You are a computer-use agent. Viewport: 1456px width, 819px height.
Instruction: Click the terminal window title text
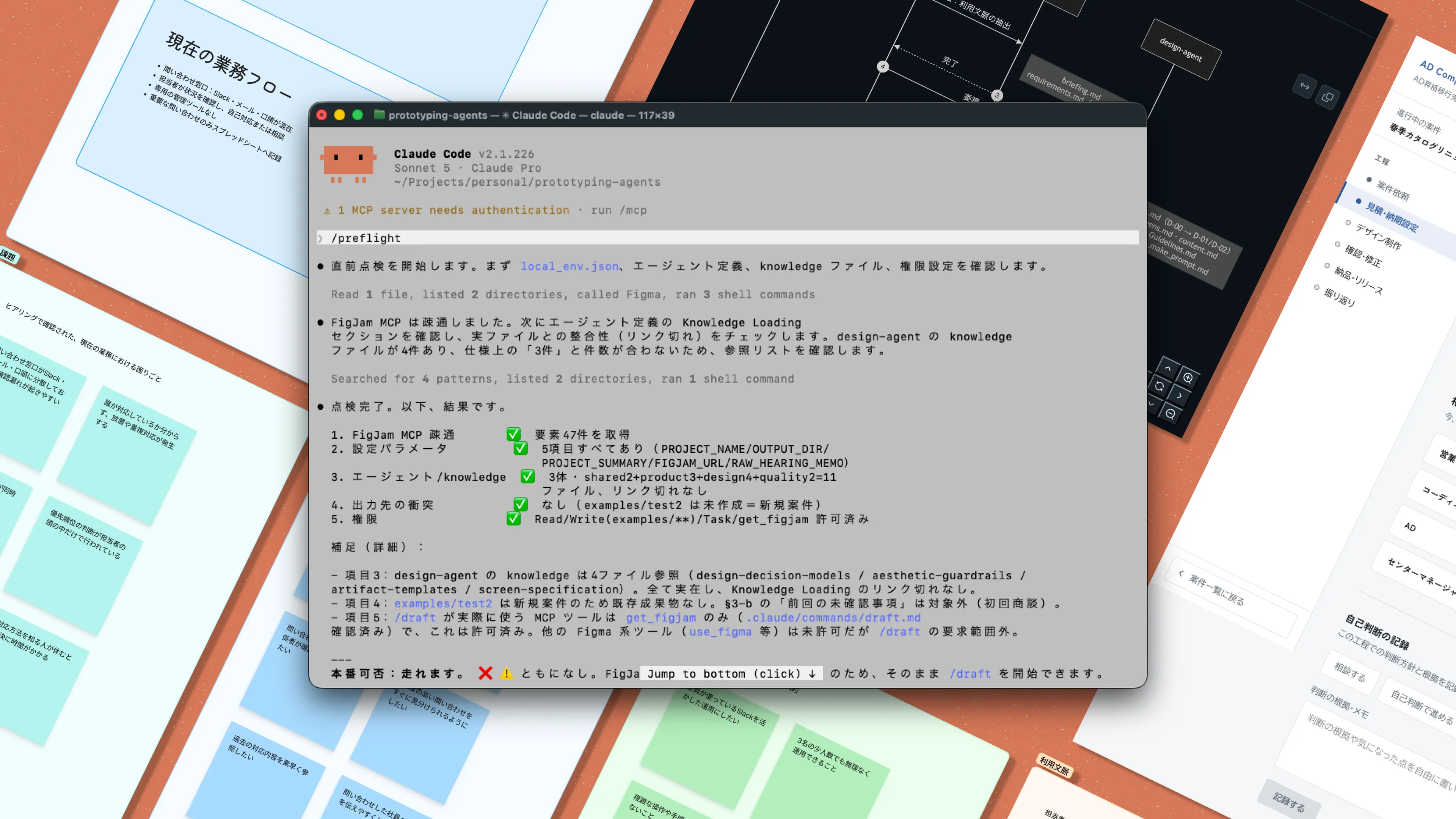point(531,115)
